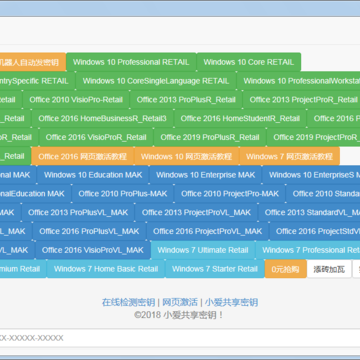Open the 在线检测密钥 link
The height and width of the screenshot is (360, 360).
(x=128, y=302)
